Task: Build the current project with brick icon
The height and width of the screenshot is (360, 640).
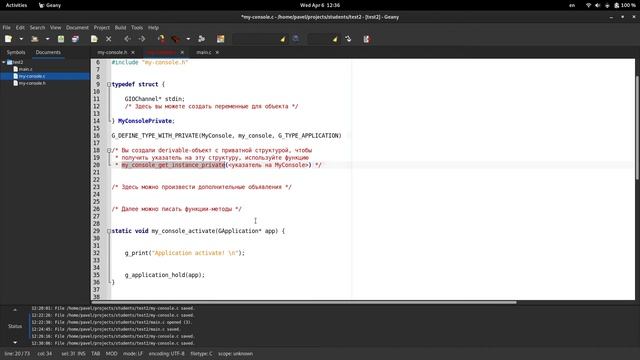Action: tap(176, 39)
